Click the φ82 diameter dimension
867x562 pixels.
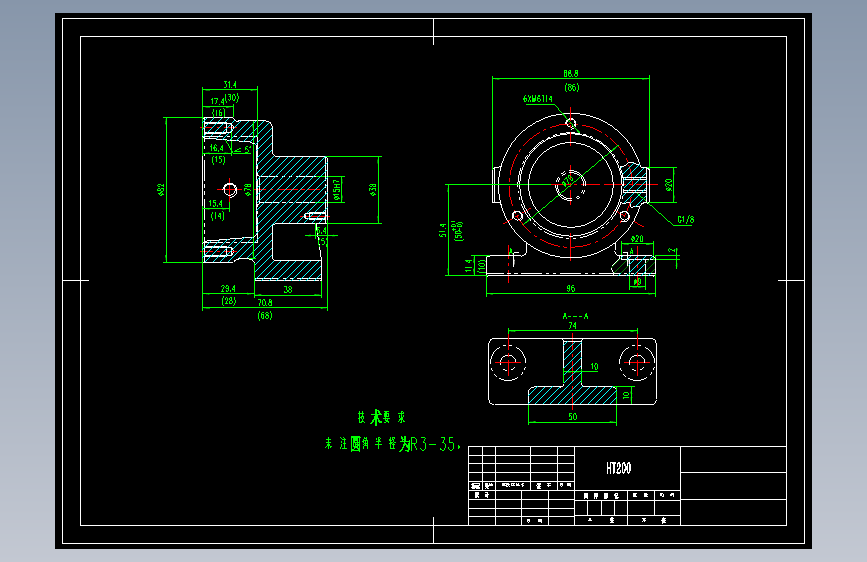coord(161,190)
